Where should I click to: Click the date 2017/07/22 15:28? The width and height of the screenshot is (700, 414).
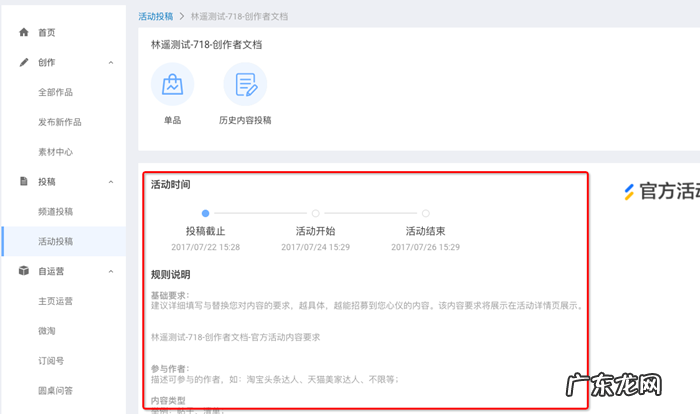(x=205, y=247)
